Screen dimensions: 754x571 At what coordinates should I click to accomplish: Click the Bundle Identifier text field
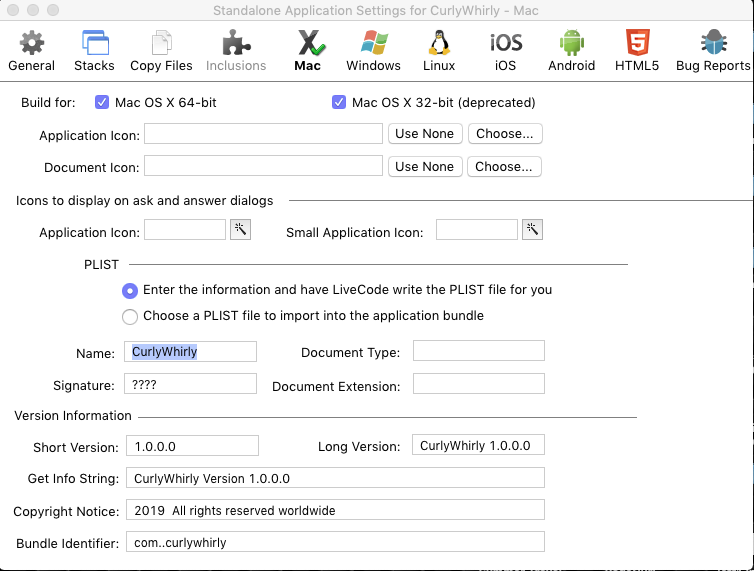point(335,542)
